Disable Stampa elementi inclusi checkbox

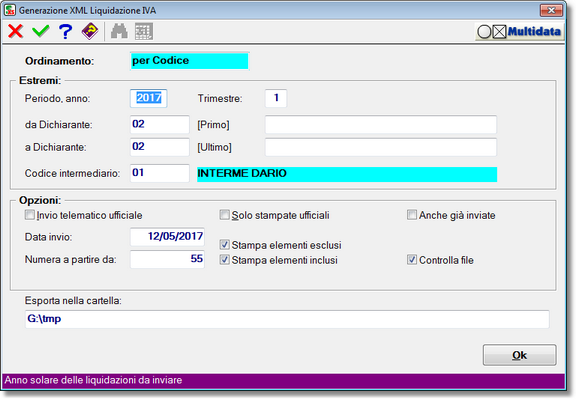tap(224, 260)
